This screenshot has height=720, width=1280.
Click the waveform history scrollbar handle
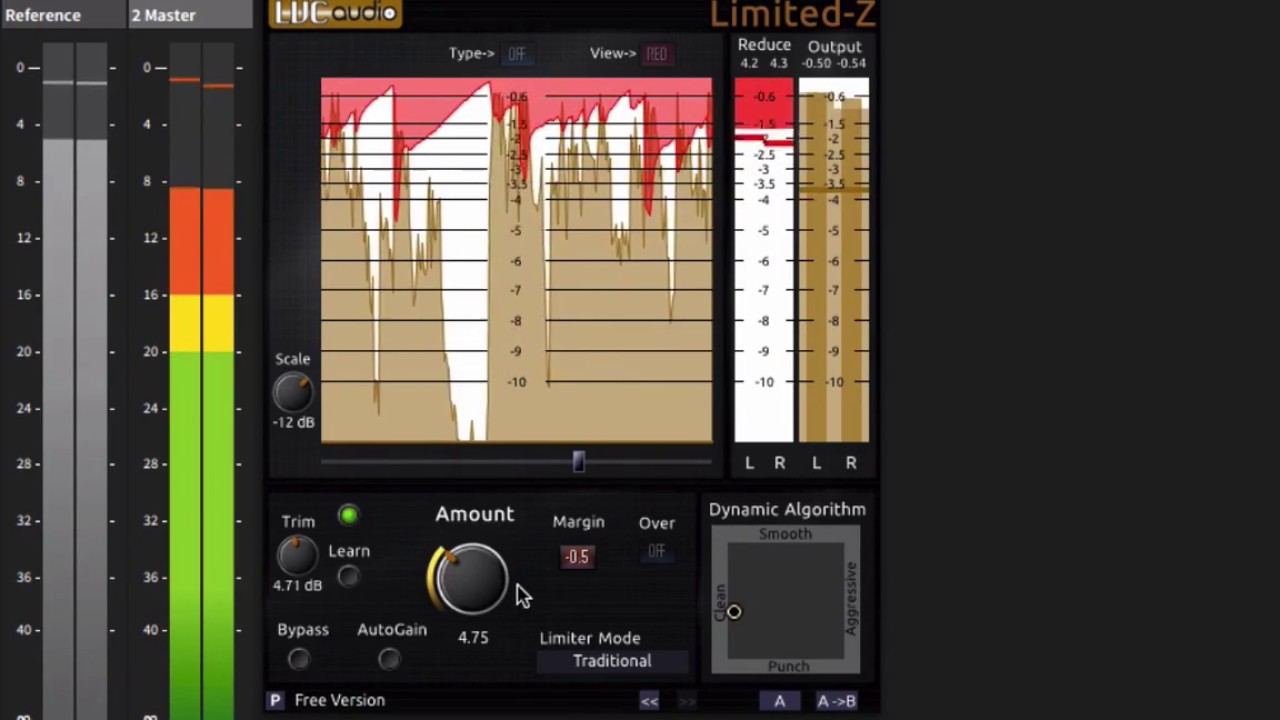click(x=578, y=461)
